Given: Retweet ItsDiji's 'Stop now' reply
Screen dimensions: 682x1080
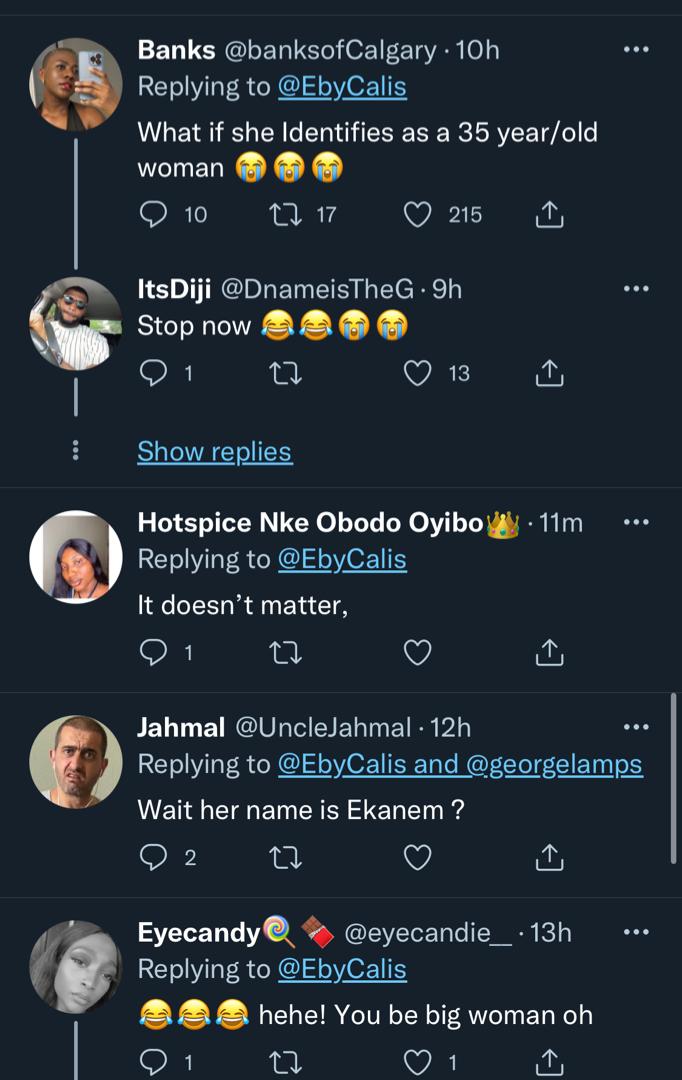Looking at the screenshot, I should click(x=286, y=373).
